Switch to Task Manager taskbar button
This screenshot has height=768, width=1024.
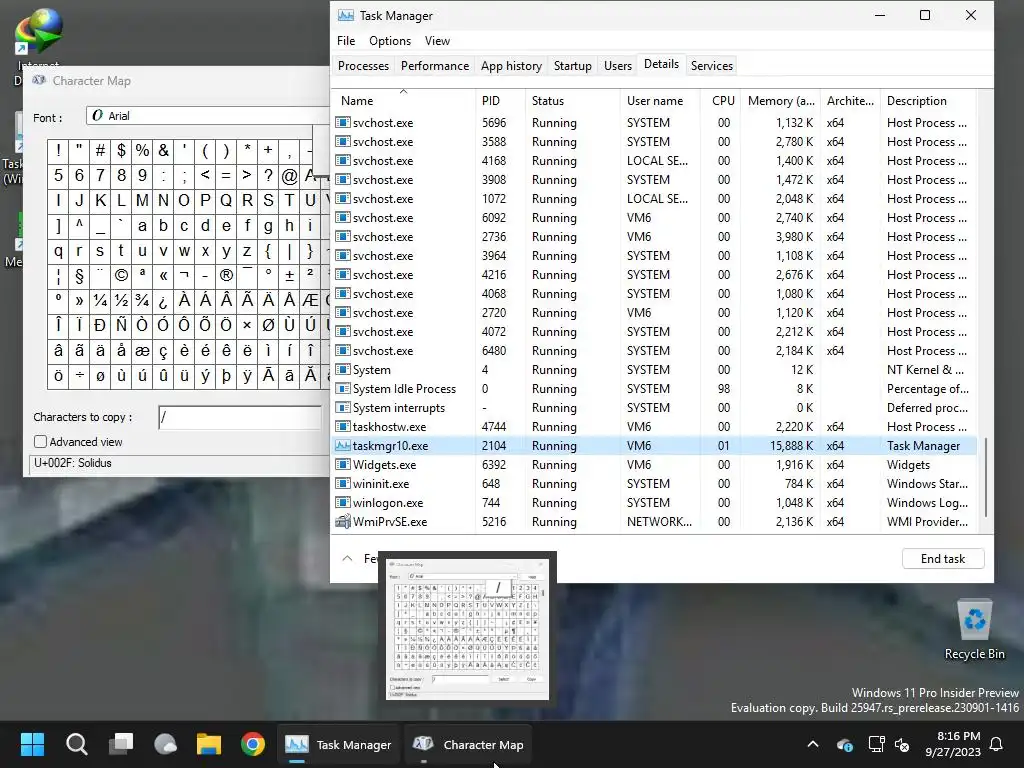tap(338, 744)
